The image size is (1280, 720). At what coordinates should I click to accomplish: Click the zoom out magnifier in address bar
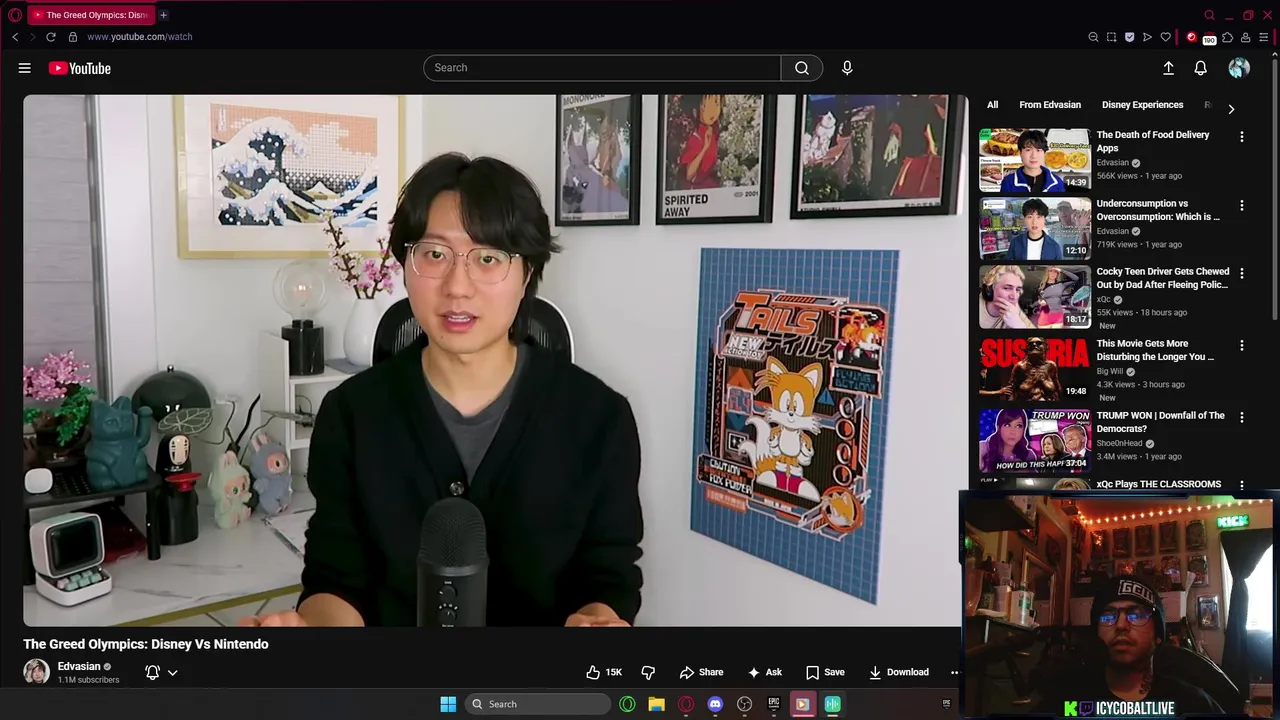[1093, 37]
